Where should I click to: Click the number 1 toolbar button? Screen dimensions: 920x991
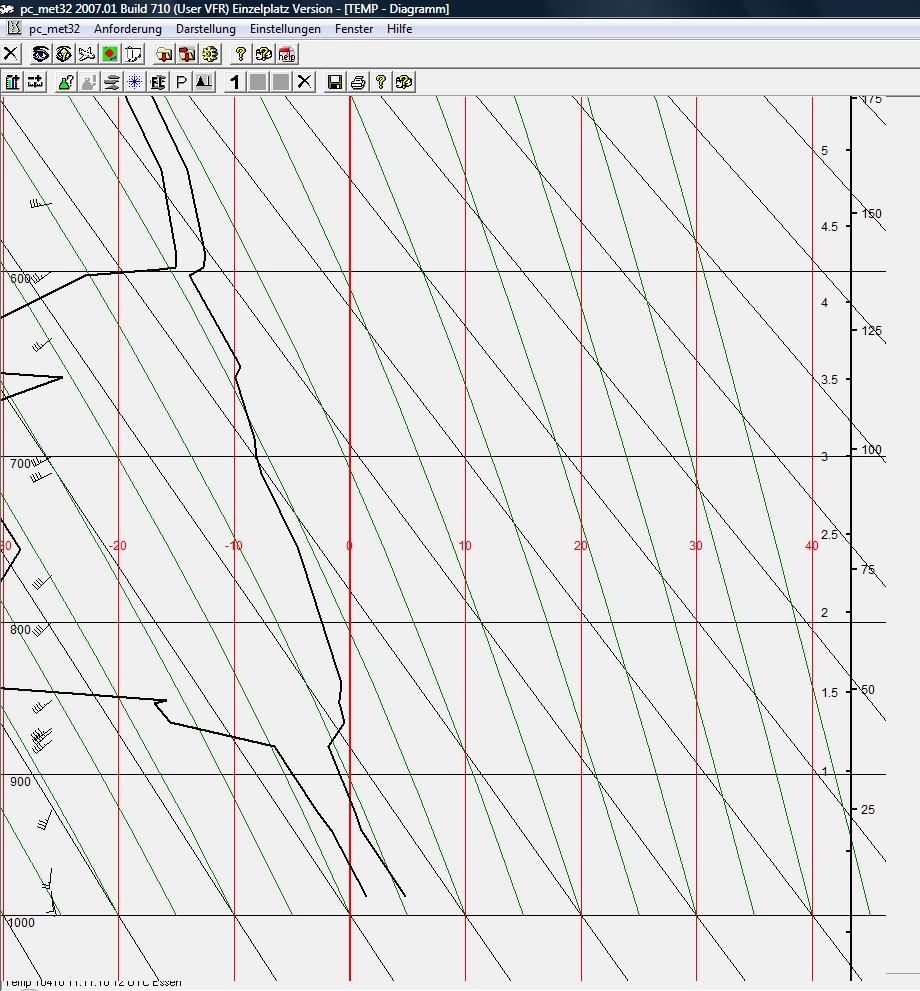(235, 82)
